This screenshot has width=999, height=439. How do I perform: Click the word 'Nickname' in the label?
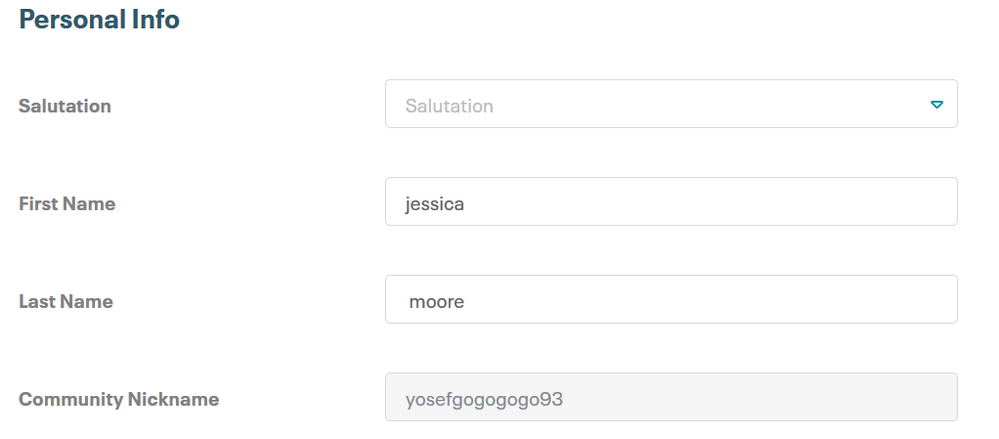[x=173, y=399]
